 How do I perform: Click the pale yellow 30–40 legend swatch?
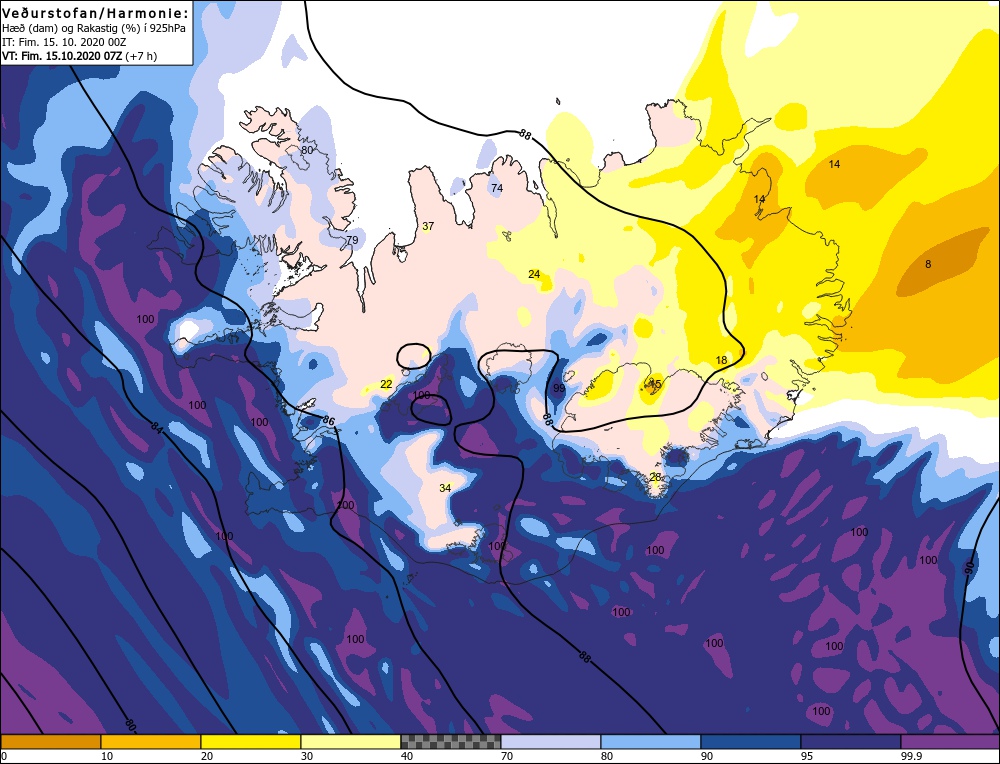click(x=351, y=741)
